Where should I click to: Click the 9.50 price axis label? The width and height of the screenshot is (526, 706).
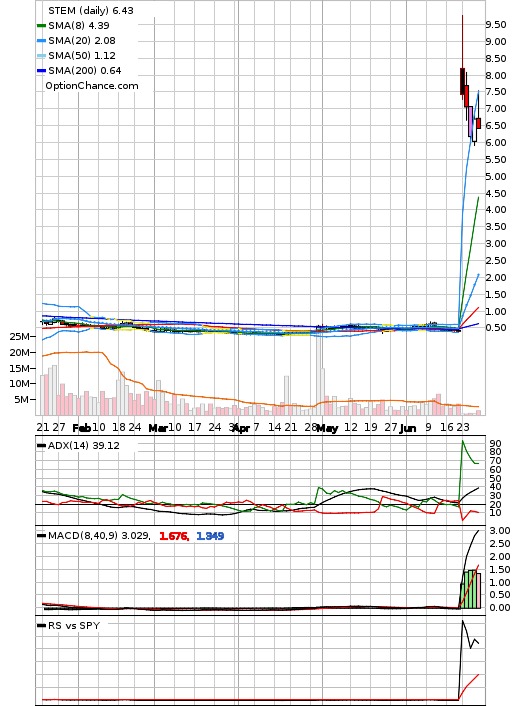tap(496, 25)
